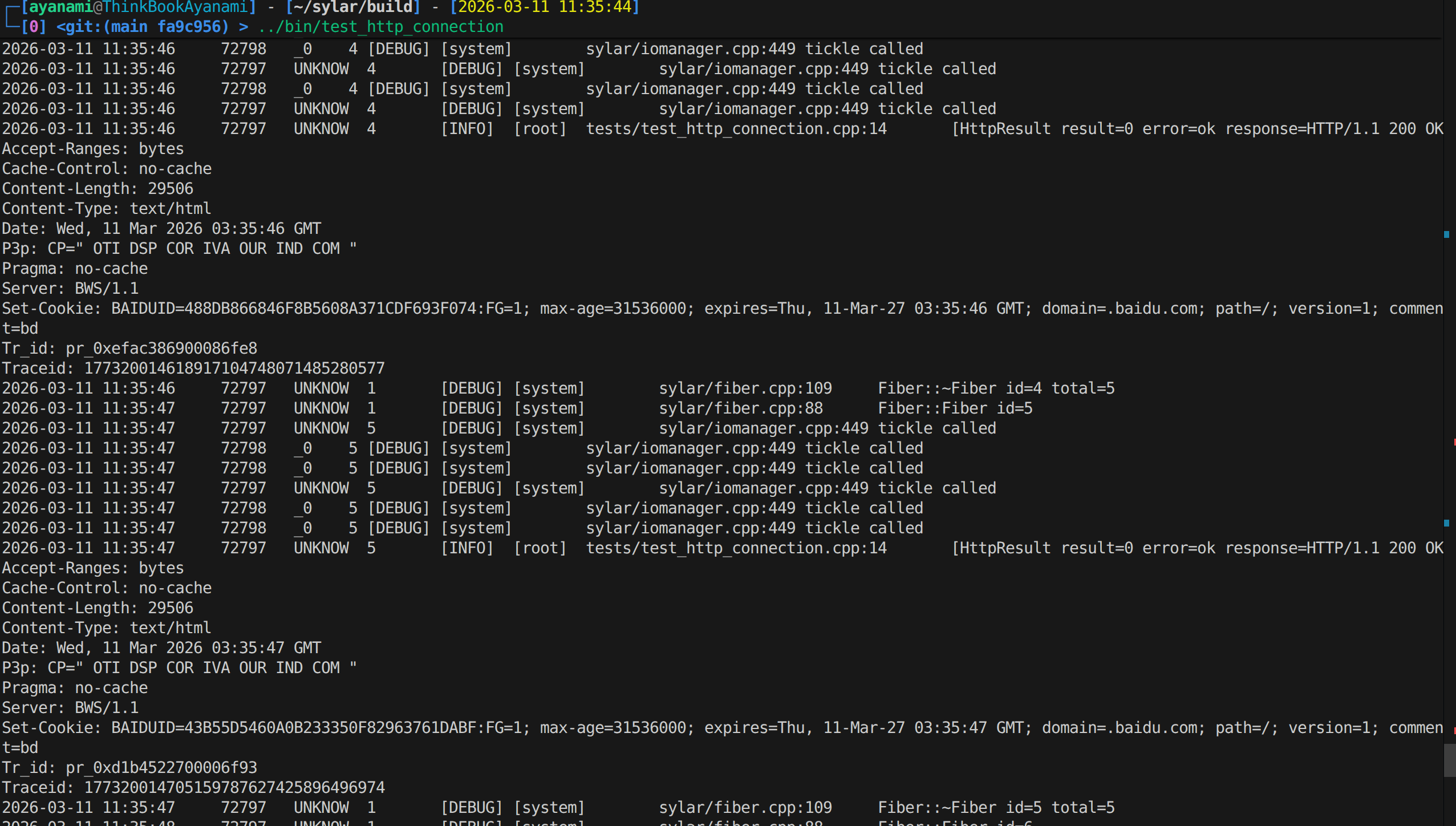Viewport: 1456px width, 826px height.
Task: Click the scrollbar thumb near bottom right
Action: tap(1449, 760)
